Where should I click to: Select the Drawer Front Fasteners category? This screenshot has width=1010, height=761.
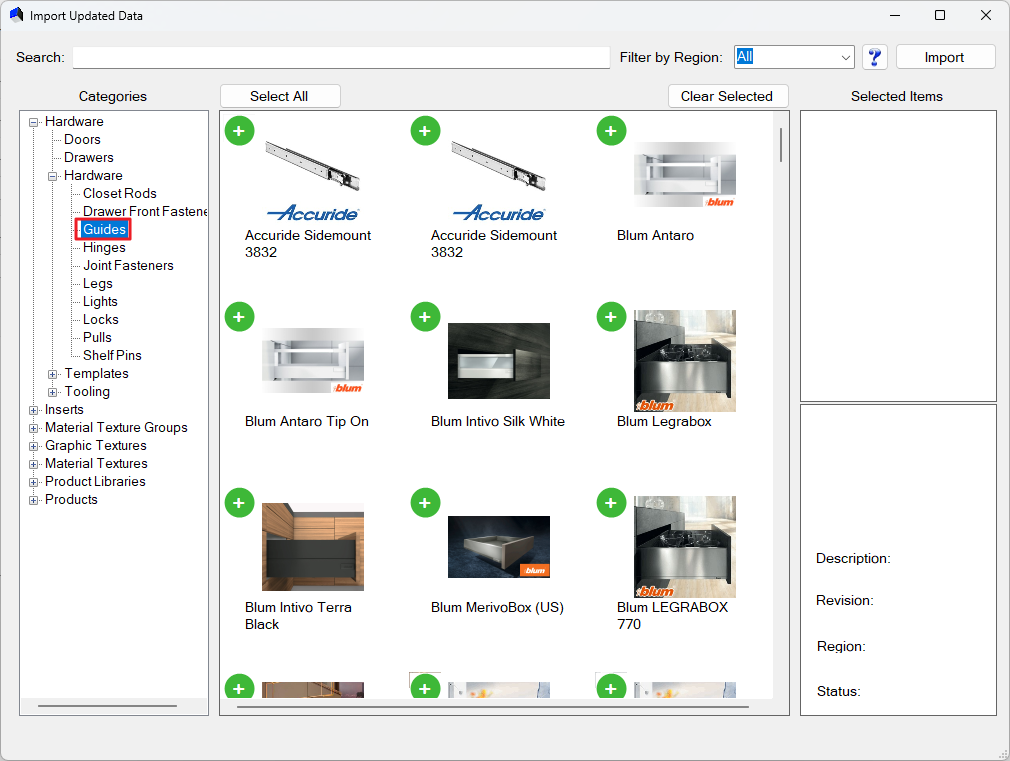coord(145,211)
